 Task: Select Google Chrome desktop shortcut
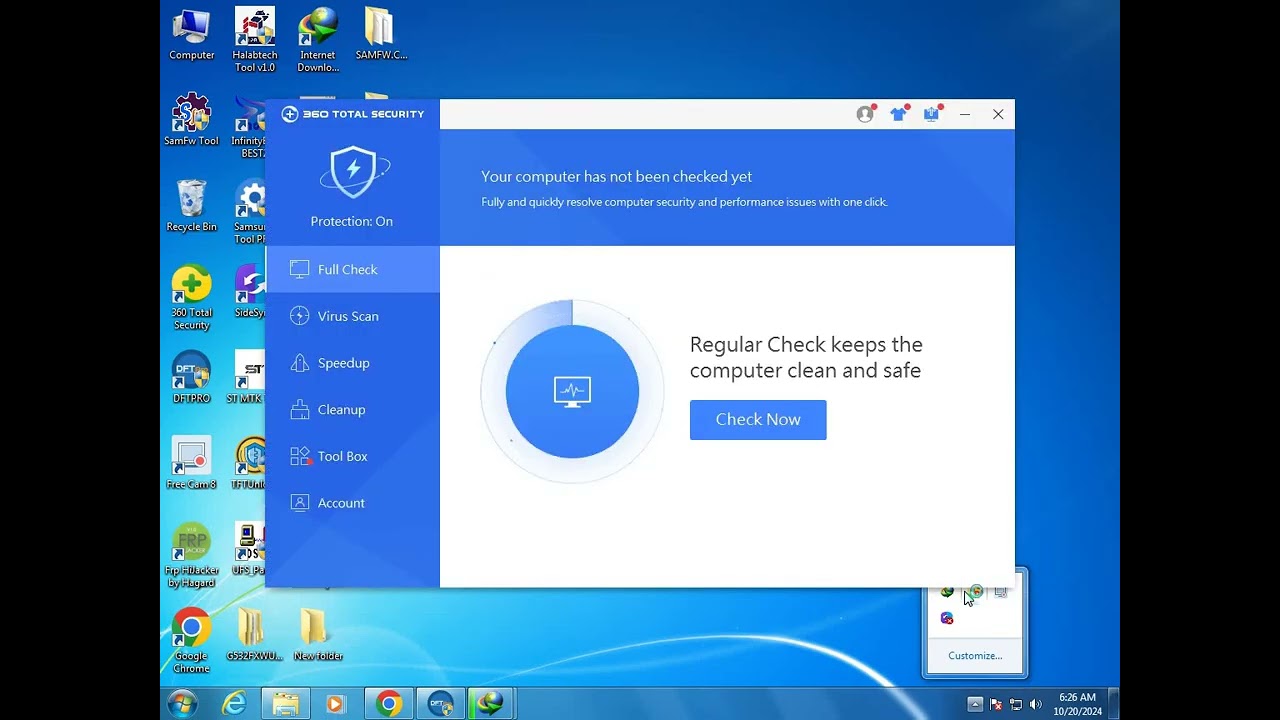pos(191,641)
